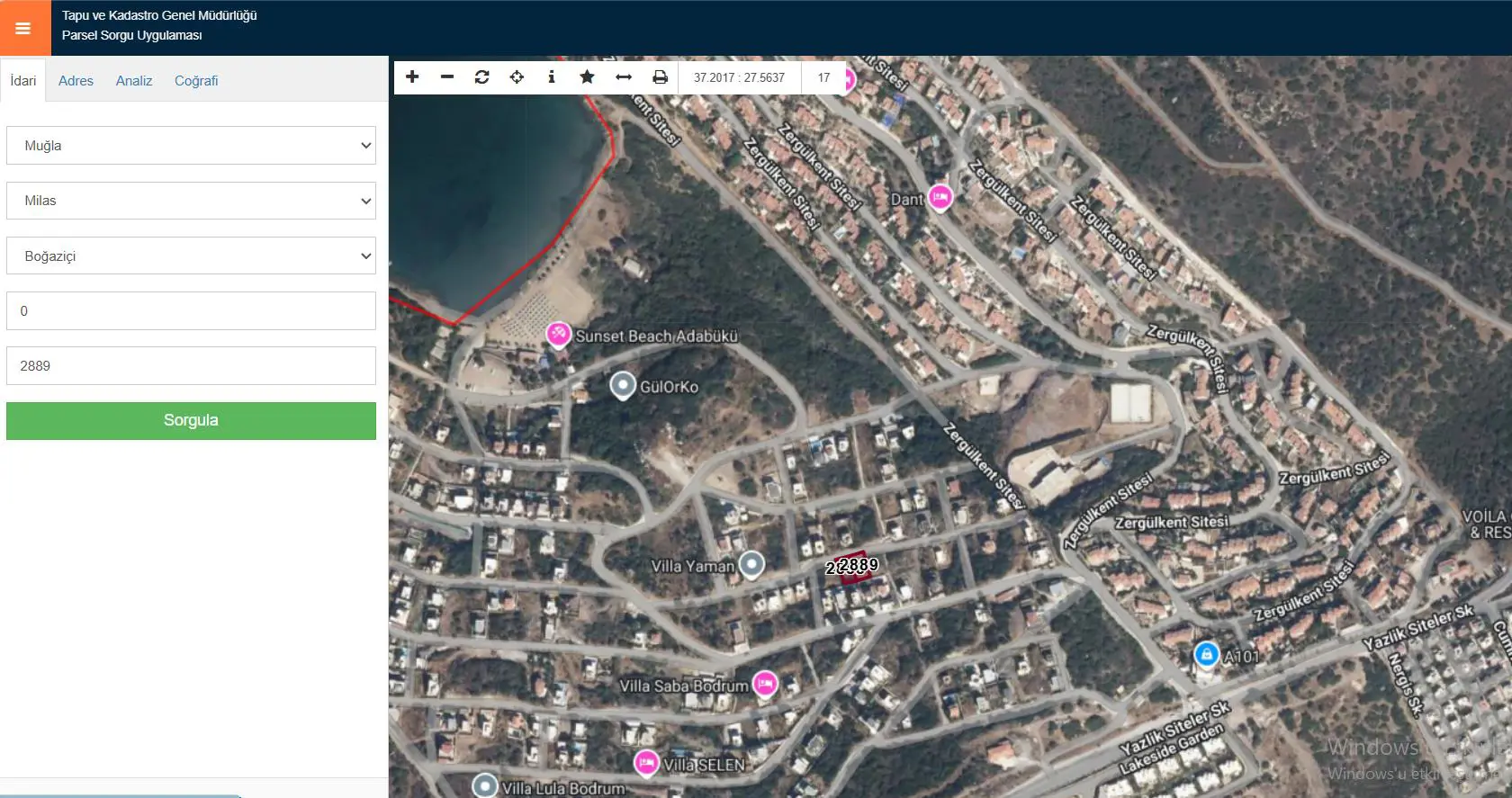Viewport: 1512px width, 798px height.
Task: Open the info tool in the map toolbar
Action: coord(552,77)
